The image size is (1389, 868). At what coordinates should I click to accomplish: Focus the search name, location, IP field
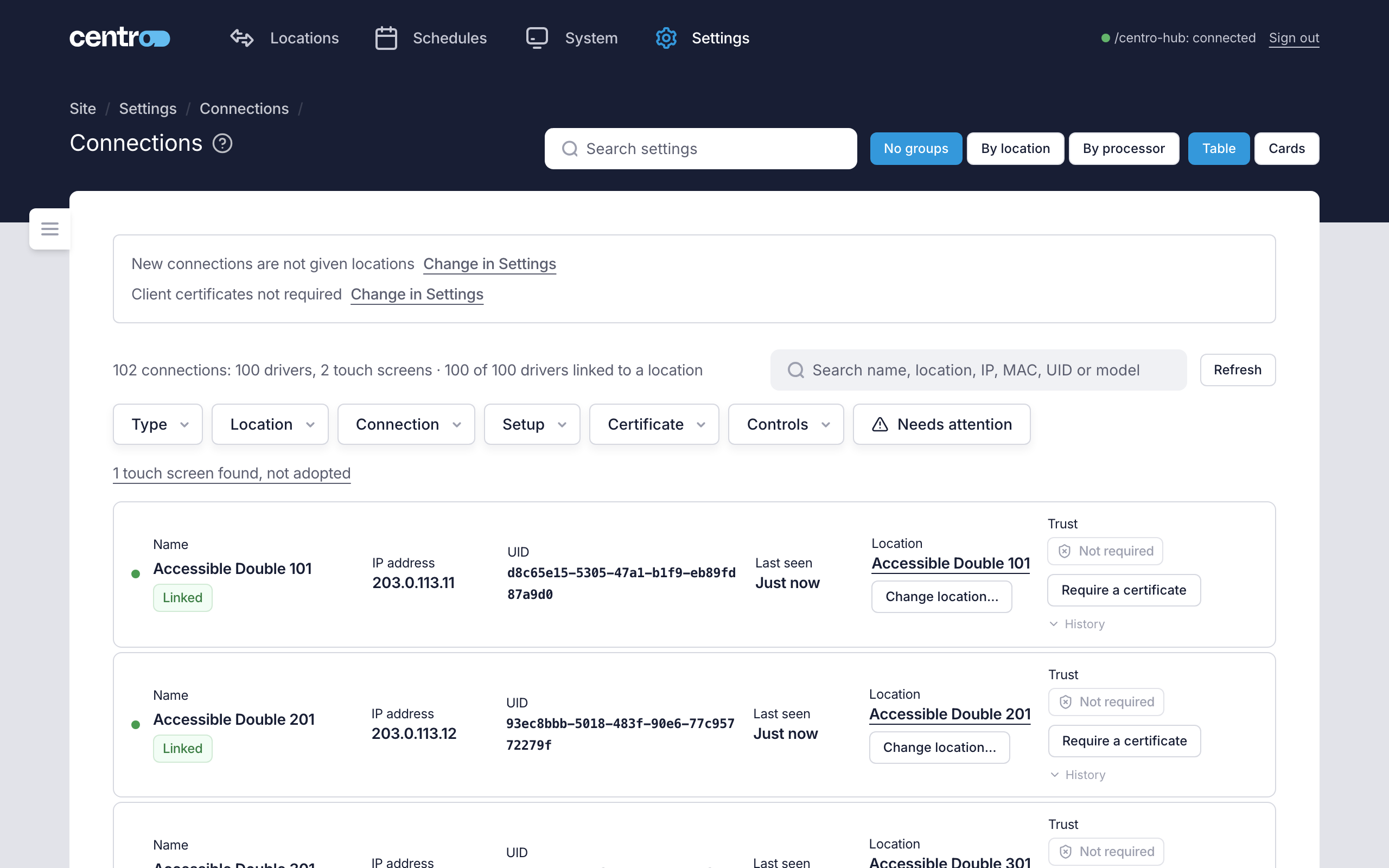pyautogui.click(x=978, y=369)
